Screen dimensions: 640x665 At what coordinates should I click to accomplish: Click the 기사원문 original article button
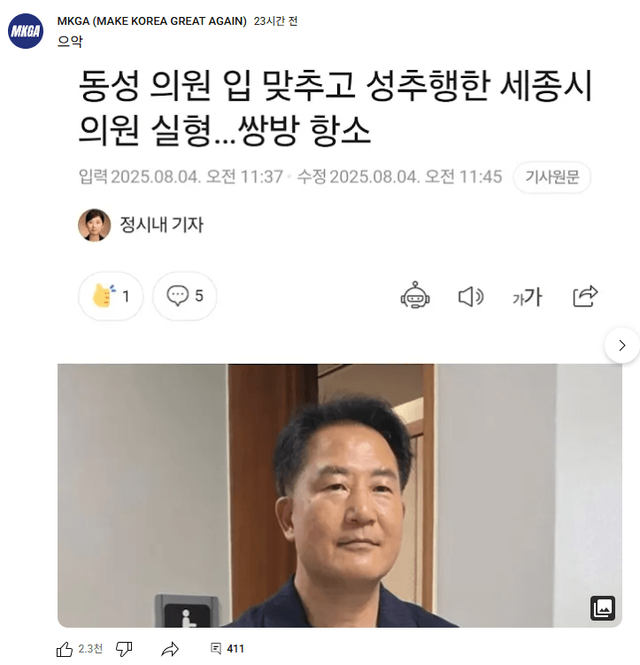point(552,177)
